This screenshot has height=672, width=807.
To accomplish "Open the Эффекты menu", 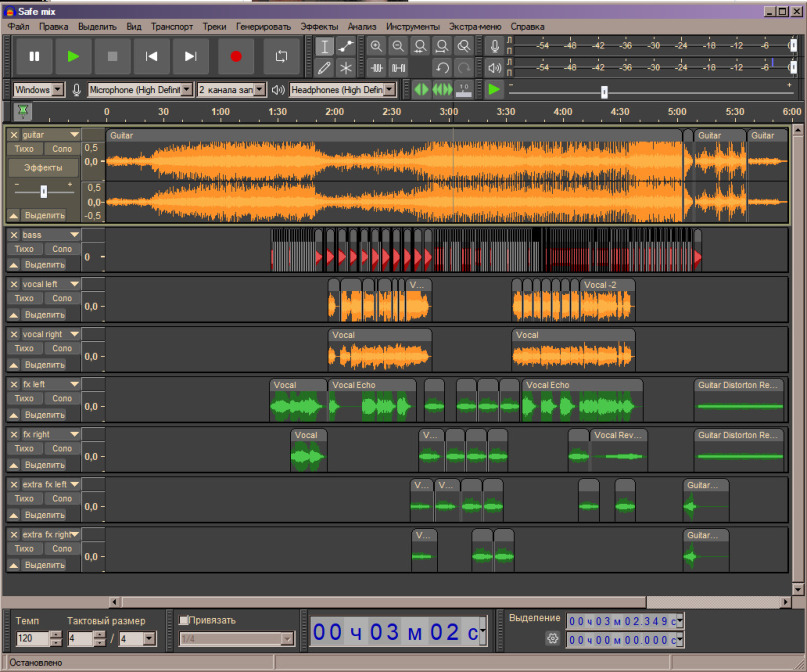I will (319, 25).
